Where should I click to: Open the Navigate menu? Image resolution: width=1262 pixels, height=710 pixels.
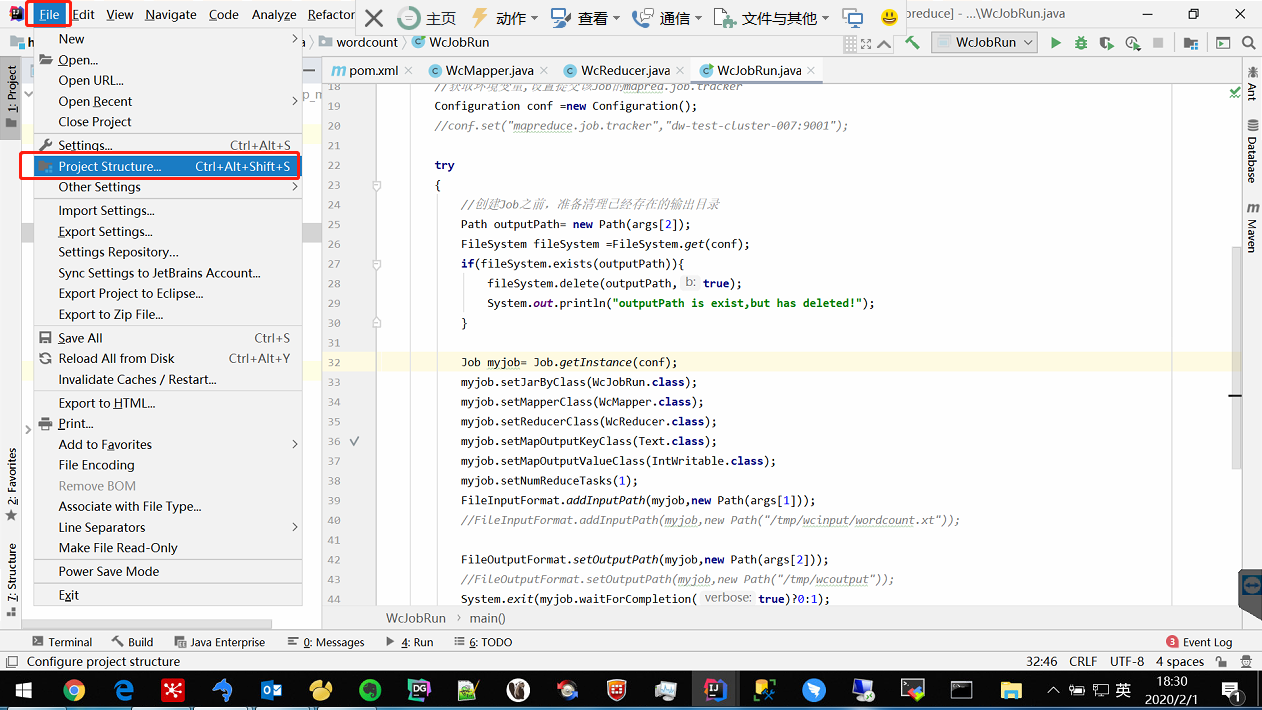(x=171, y=14)
